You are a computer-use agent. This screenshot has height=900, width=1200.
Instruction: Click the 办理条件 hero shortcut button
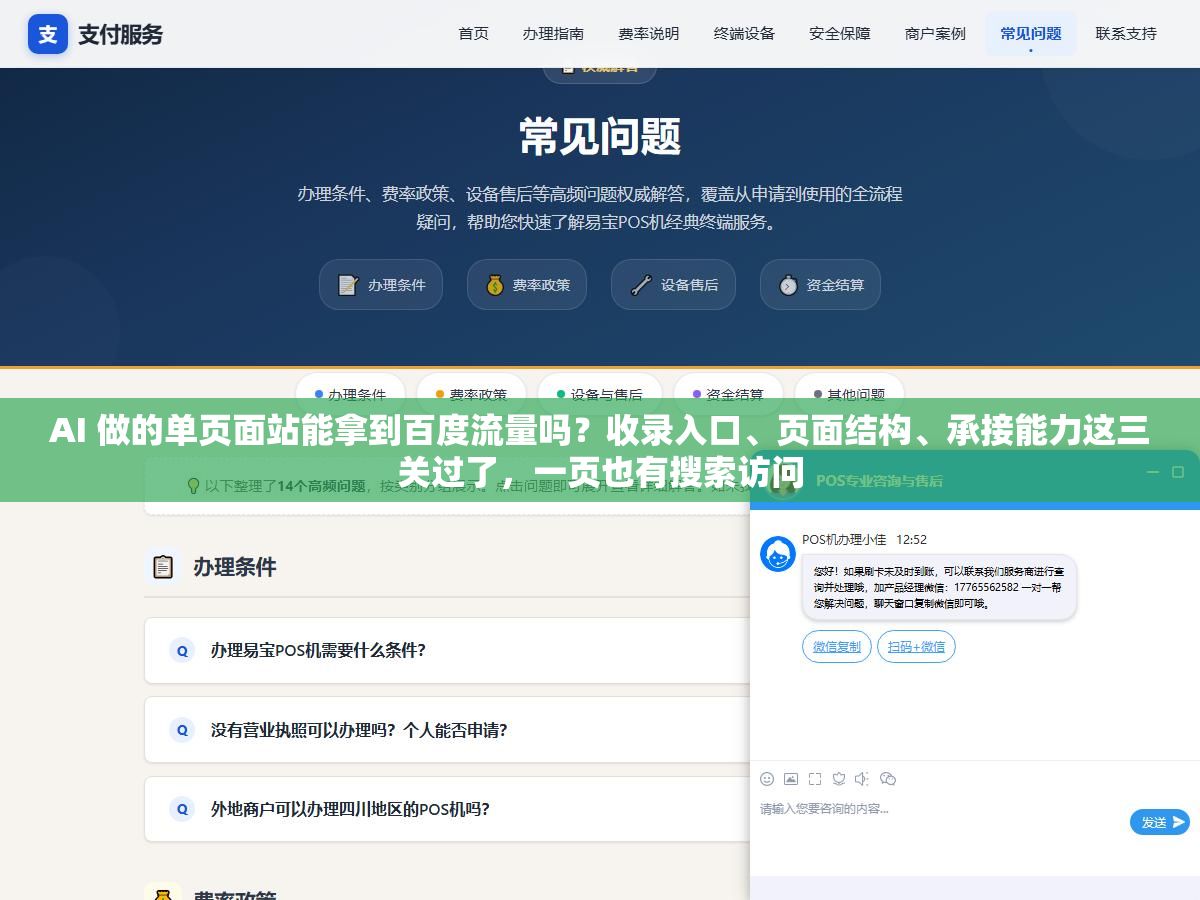click(x=381, y=285)
